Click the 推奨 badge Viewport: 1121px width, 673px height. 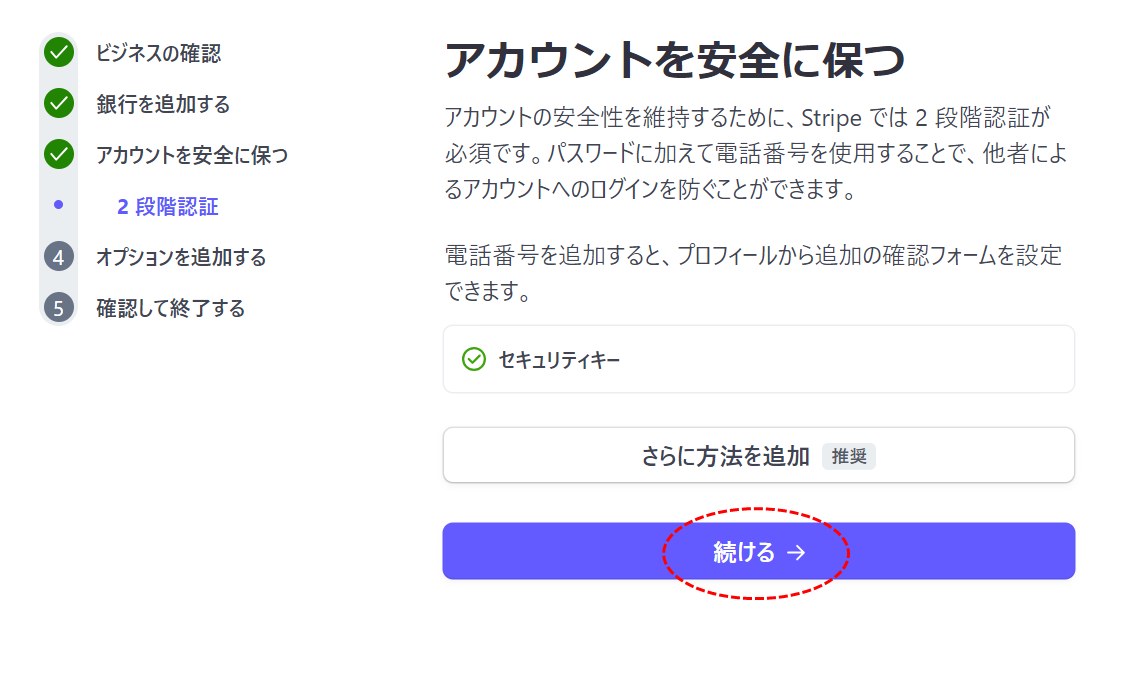click(849, 456)
